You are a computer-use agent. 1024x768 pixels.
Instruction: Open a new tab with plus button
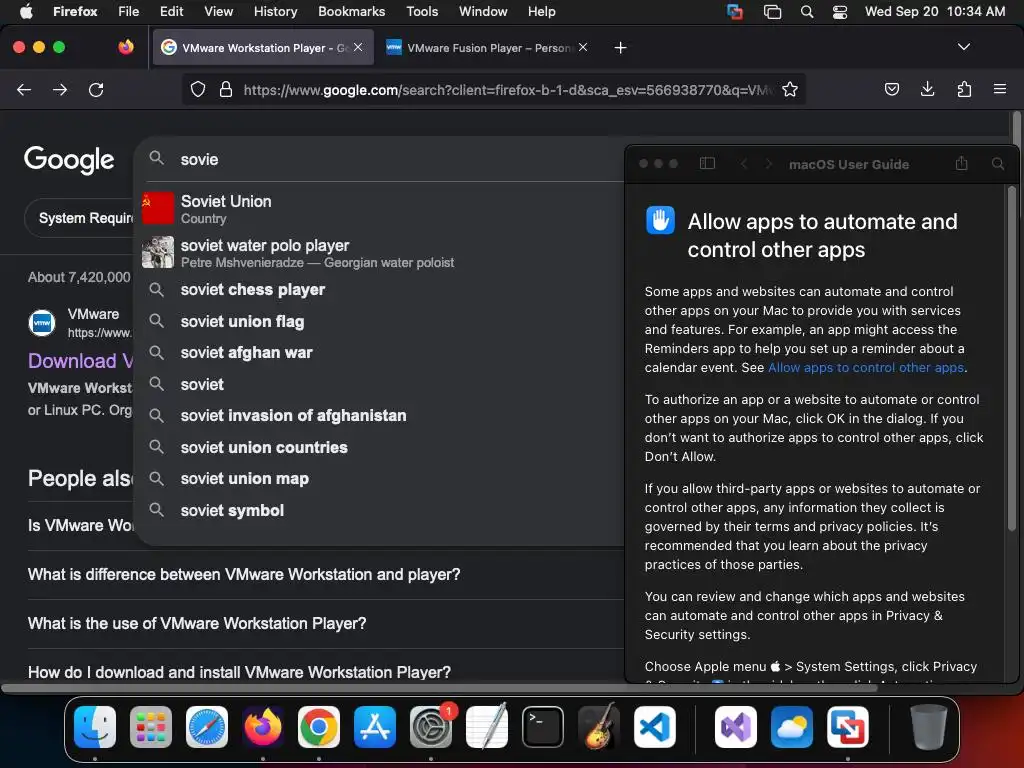620,48
